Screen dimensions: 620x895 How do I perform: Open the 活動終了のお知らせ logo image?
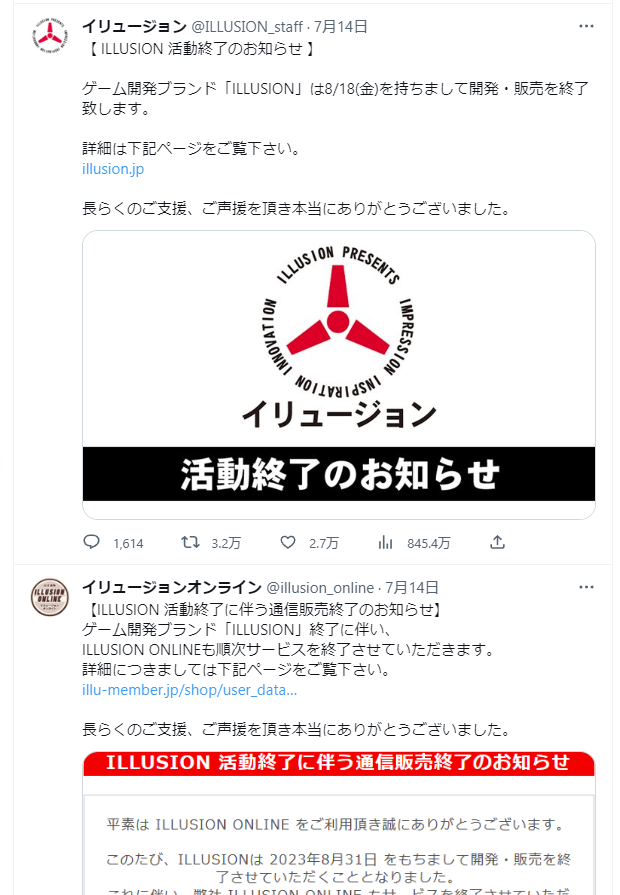[339, 375]
